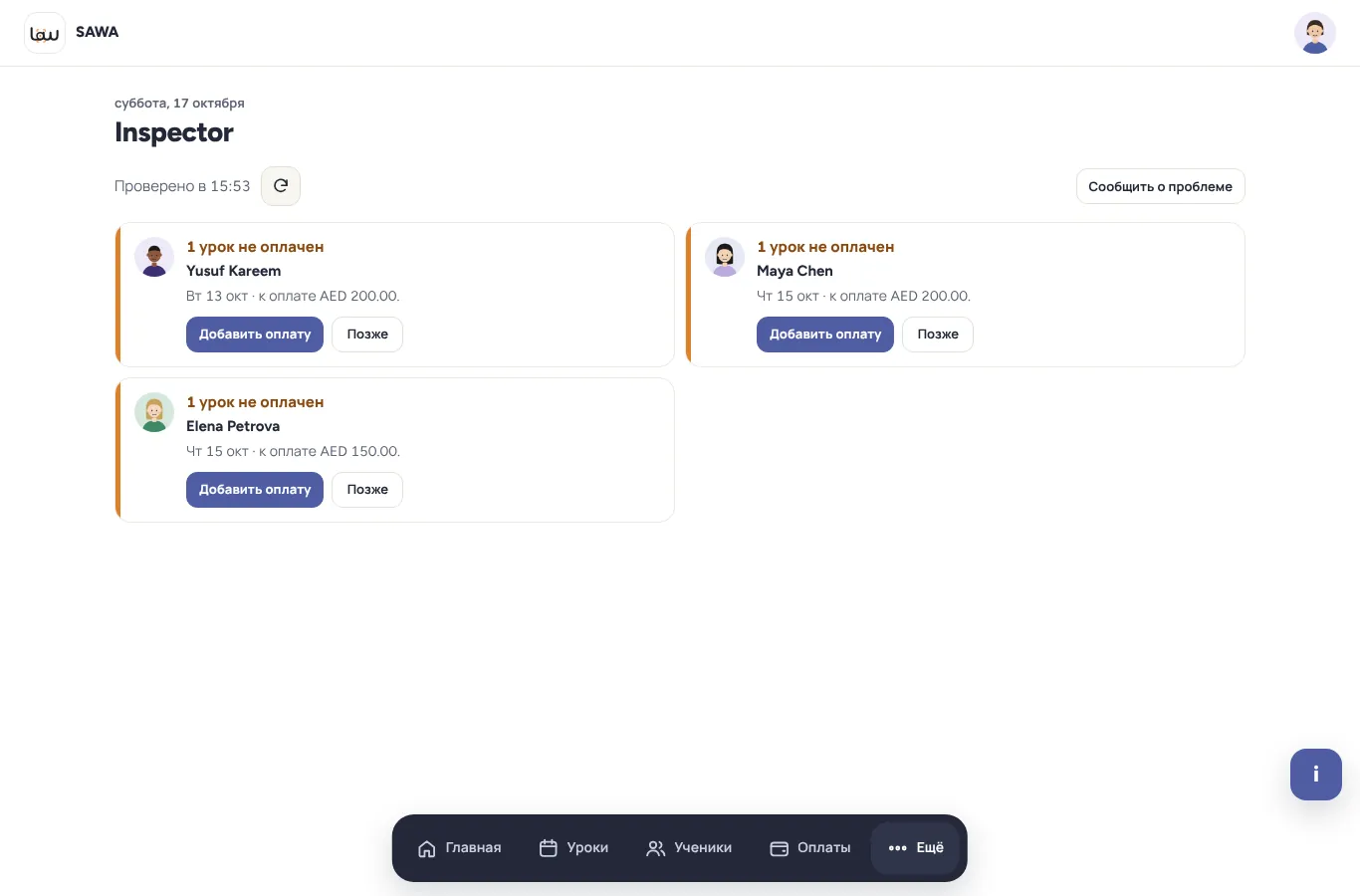Click Сообщить о проблеме button
The image size is (1360, 896).
click(1160, 186)
